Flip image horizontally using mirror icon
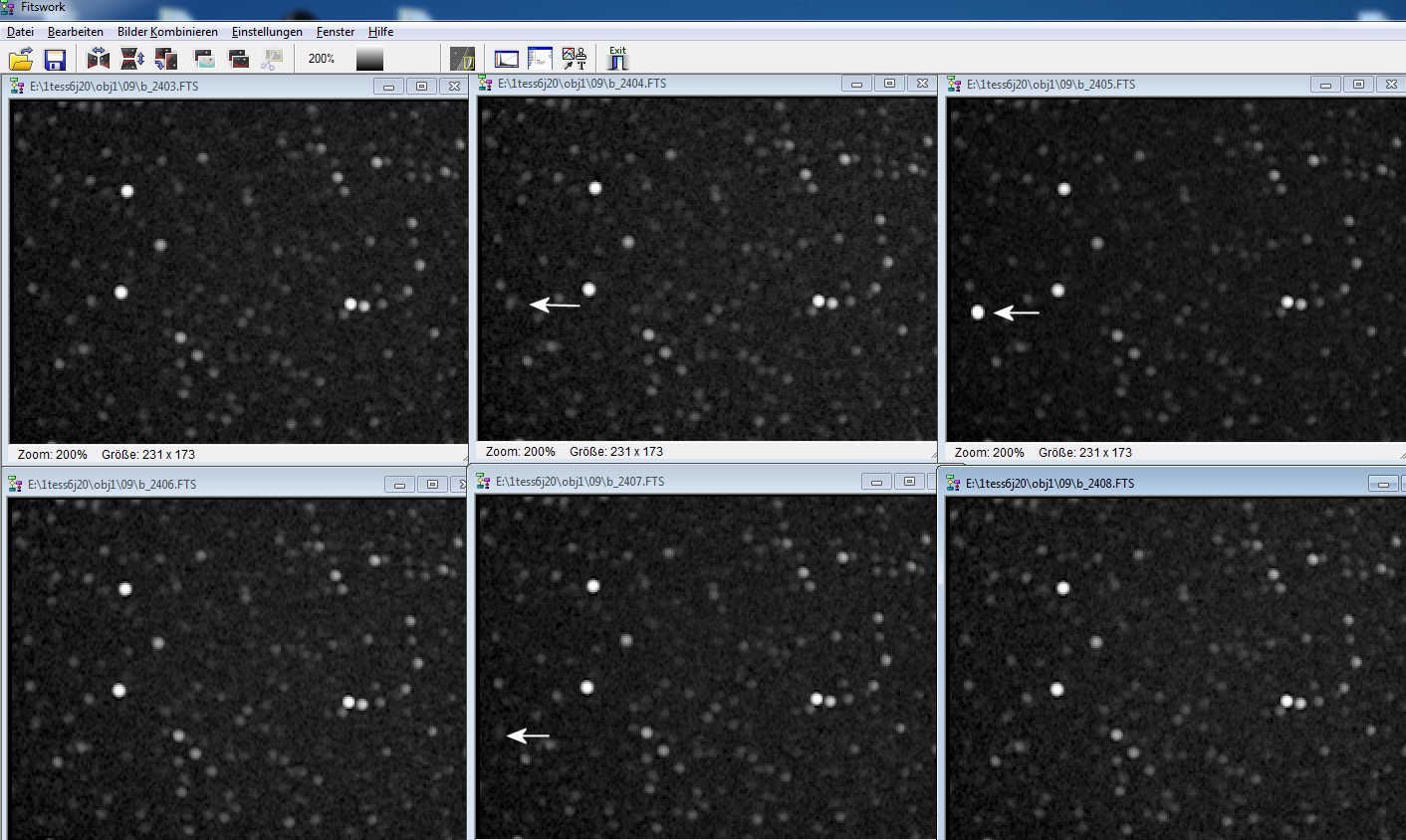This screenshot has width=1406, height=840. [99, 59]
